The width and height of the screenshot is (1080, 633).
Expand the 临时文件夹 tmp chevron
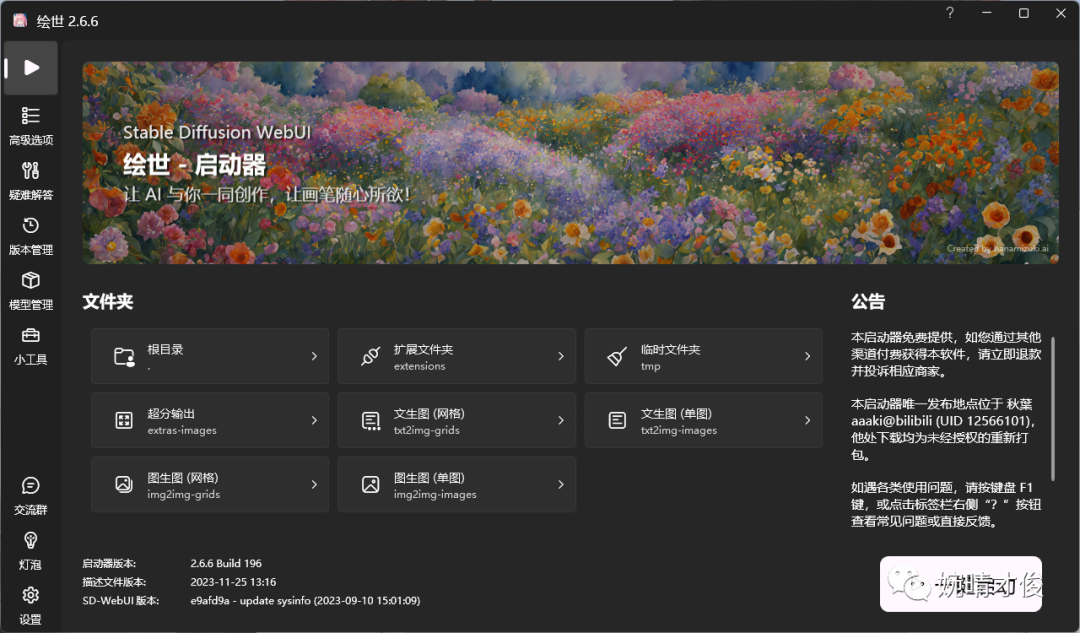click(807, 356)
